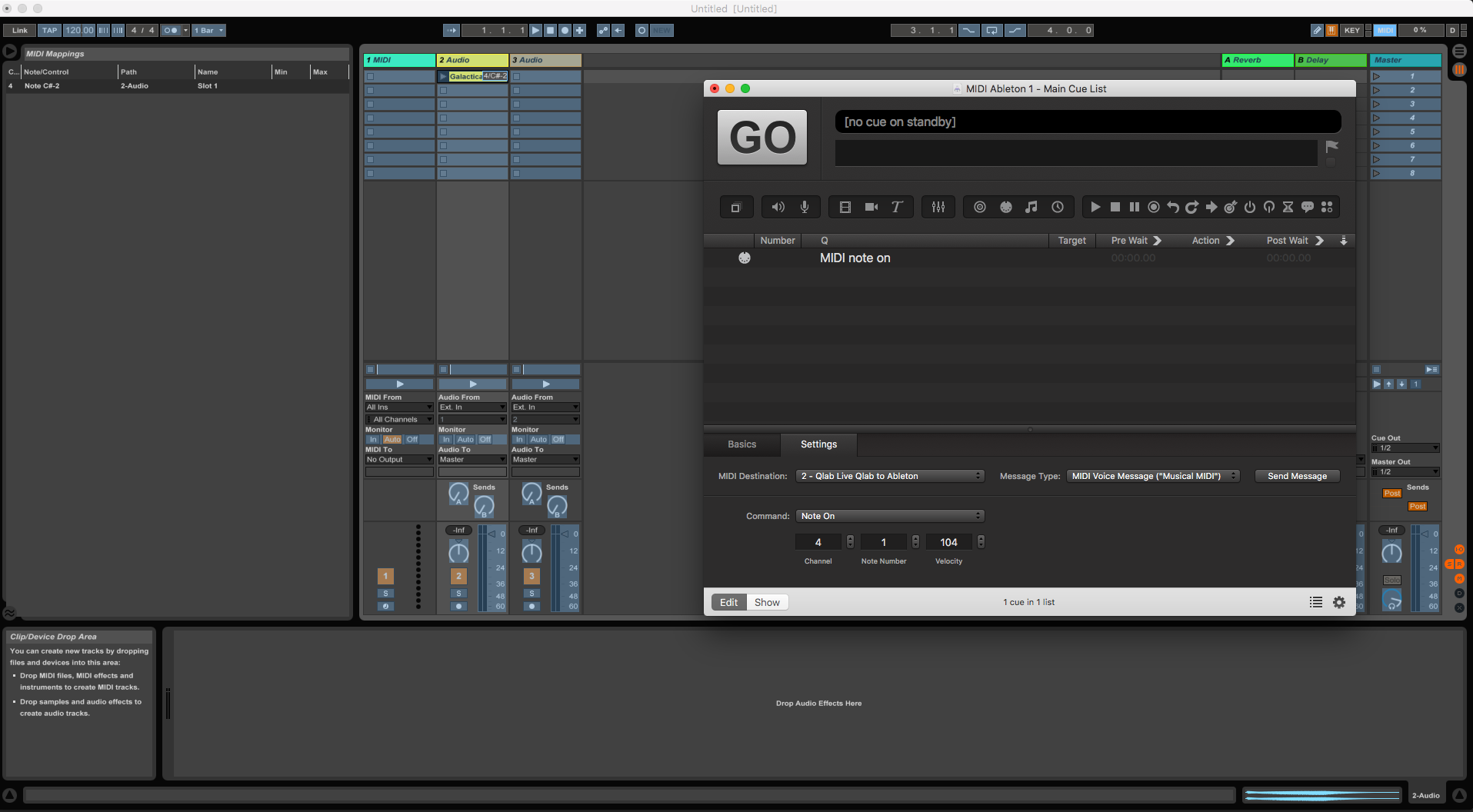Viewport: 1473px width, 812px height.
Task: Launch the Galactica clip in slot 1
Action: [x=443, y=76]
